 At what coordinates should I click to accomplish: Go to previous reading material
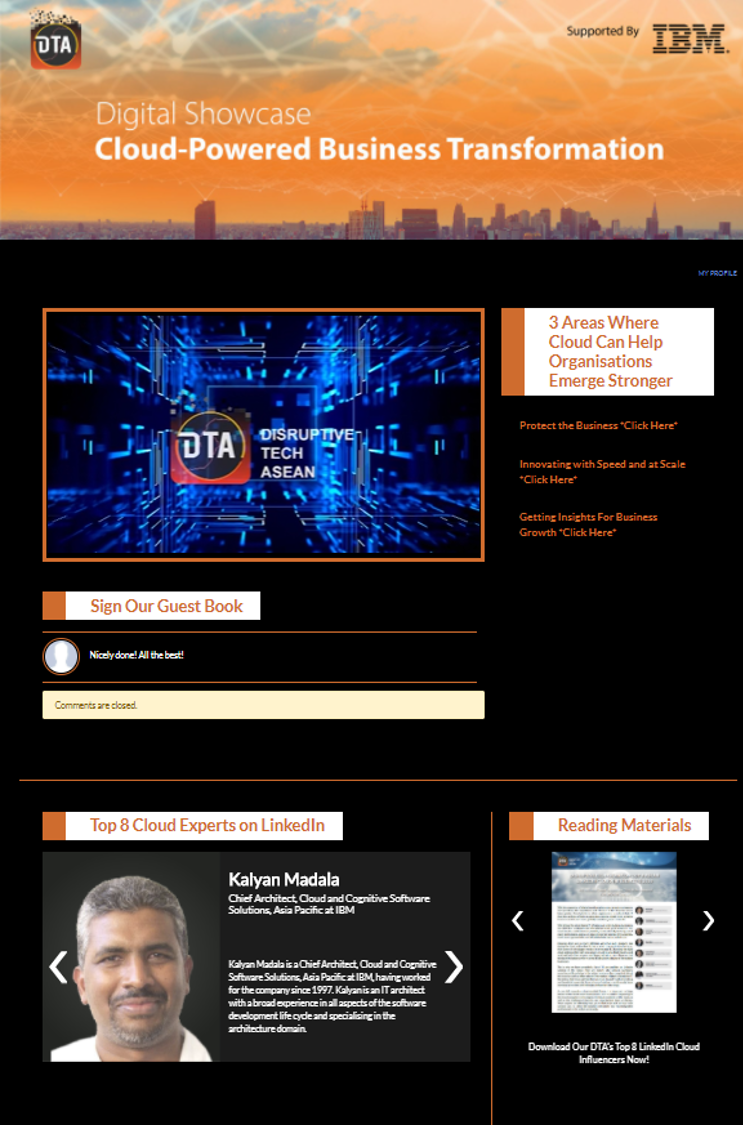click(518, 921)
